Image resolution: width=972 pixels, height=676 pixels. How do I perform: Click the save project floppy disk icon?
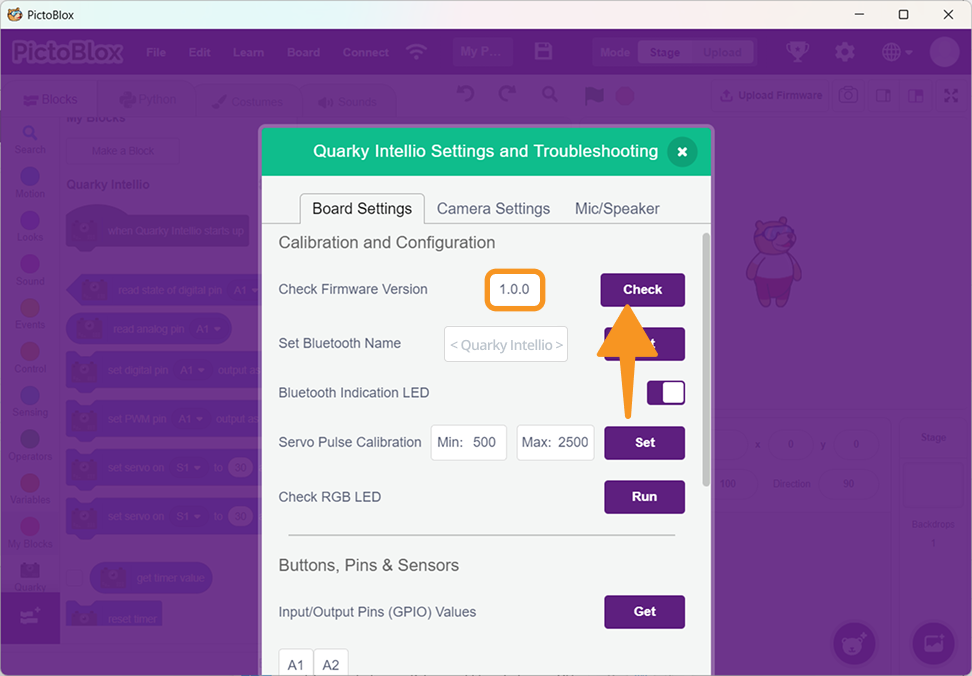543,52
